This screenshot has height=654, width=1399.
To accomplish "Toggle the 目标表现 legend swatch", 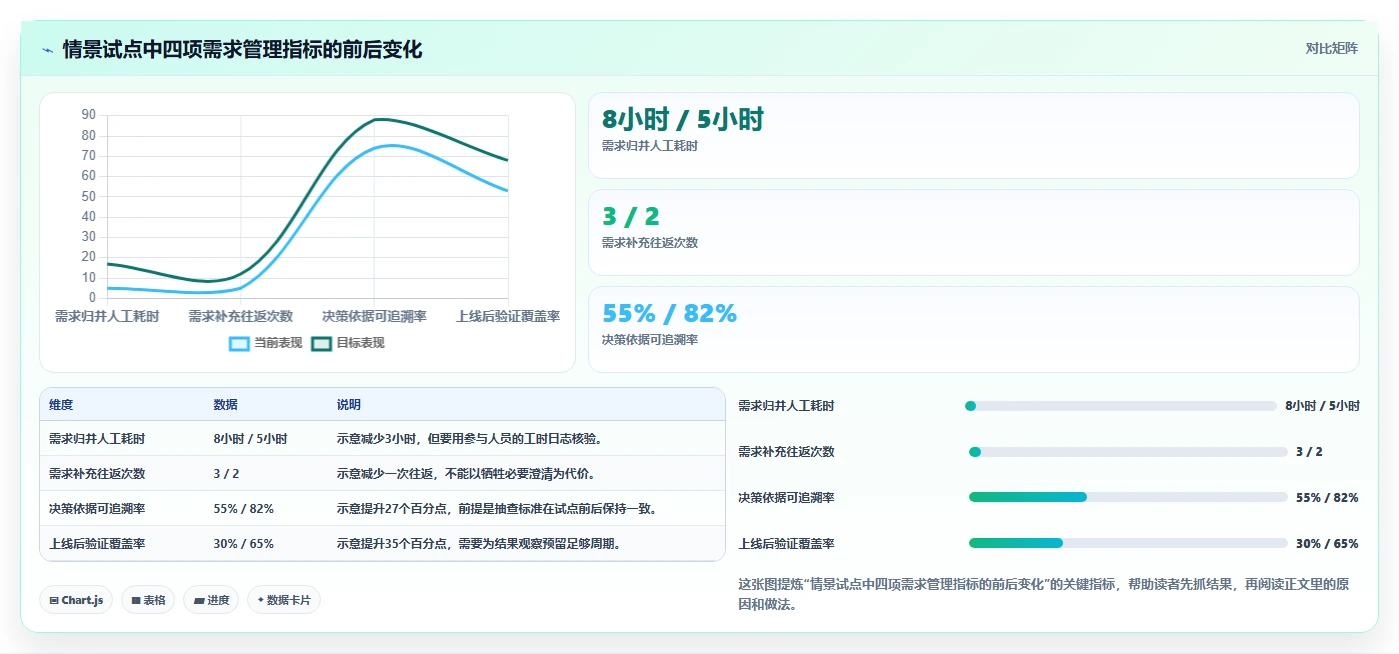I will [x=322, y=343].
